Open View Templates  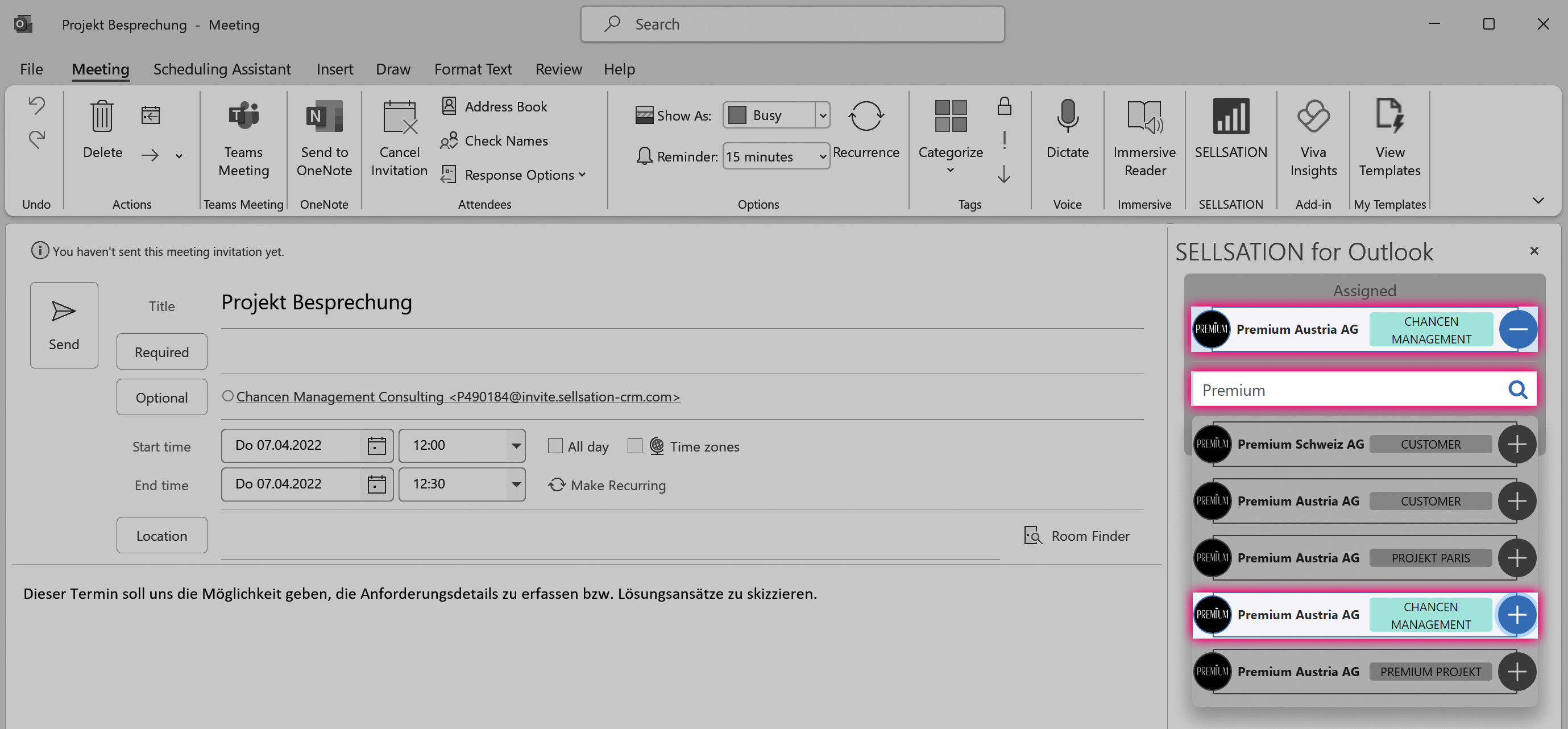point(1389,138)
